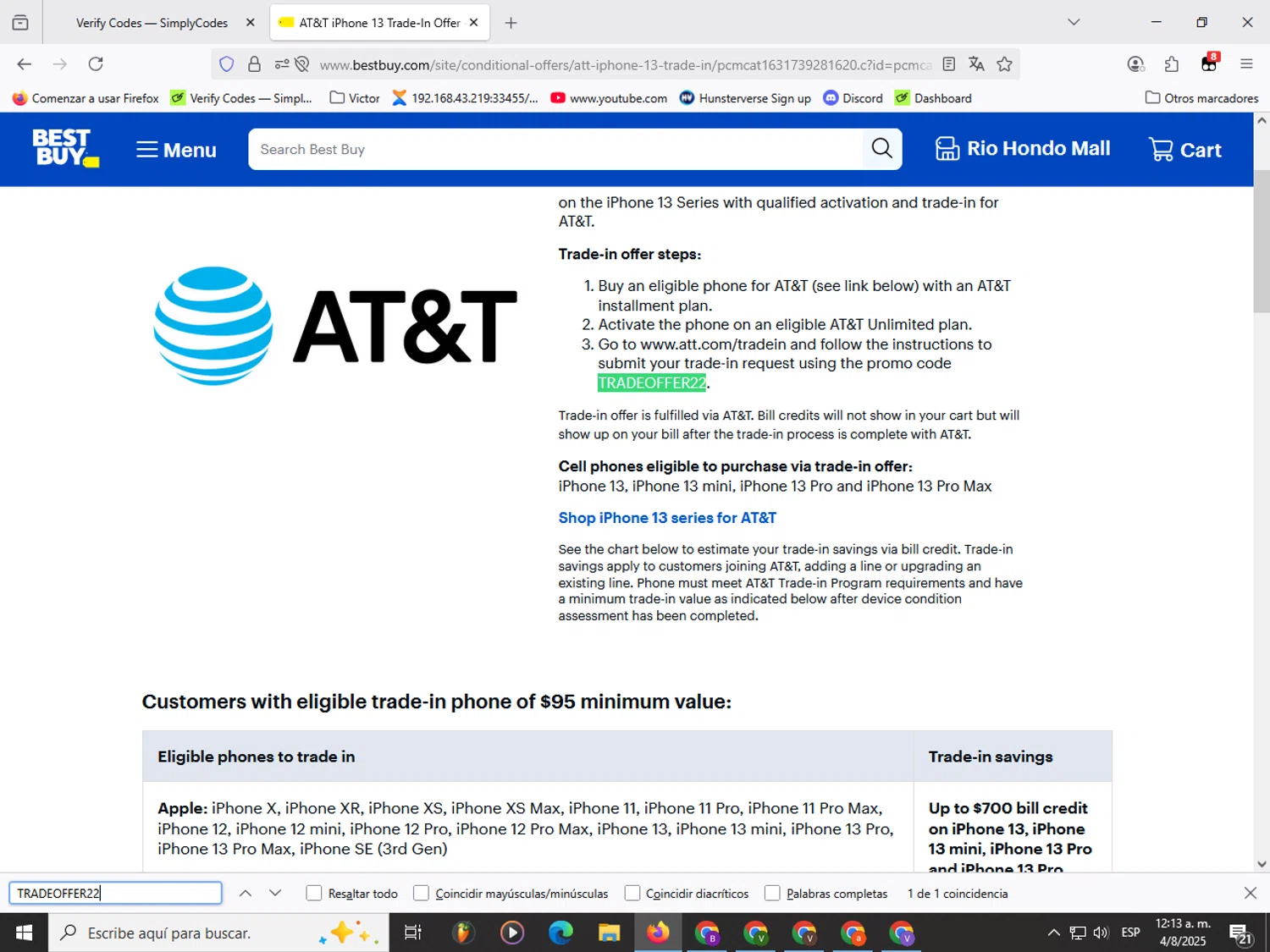Click the Firefox taskbar icon
This screenshot has width=1270, height=952.
pos(658,933)
